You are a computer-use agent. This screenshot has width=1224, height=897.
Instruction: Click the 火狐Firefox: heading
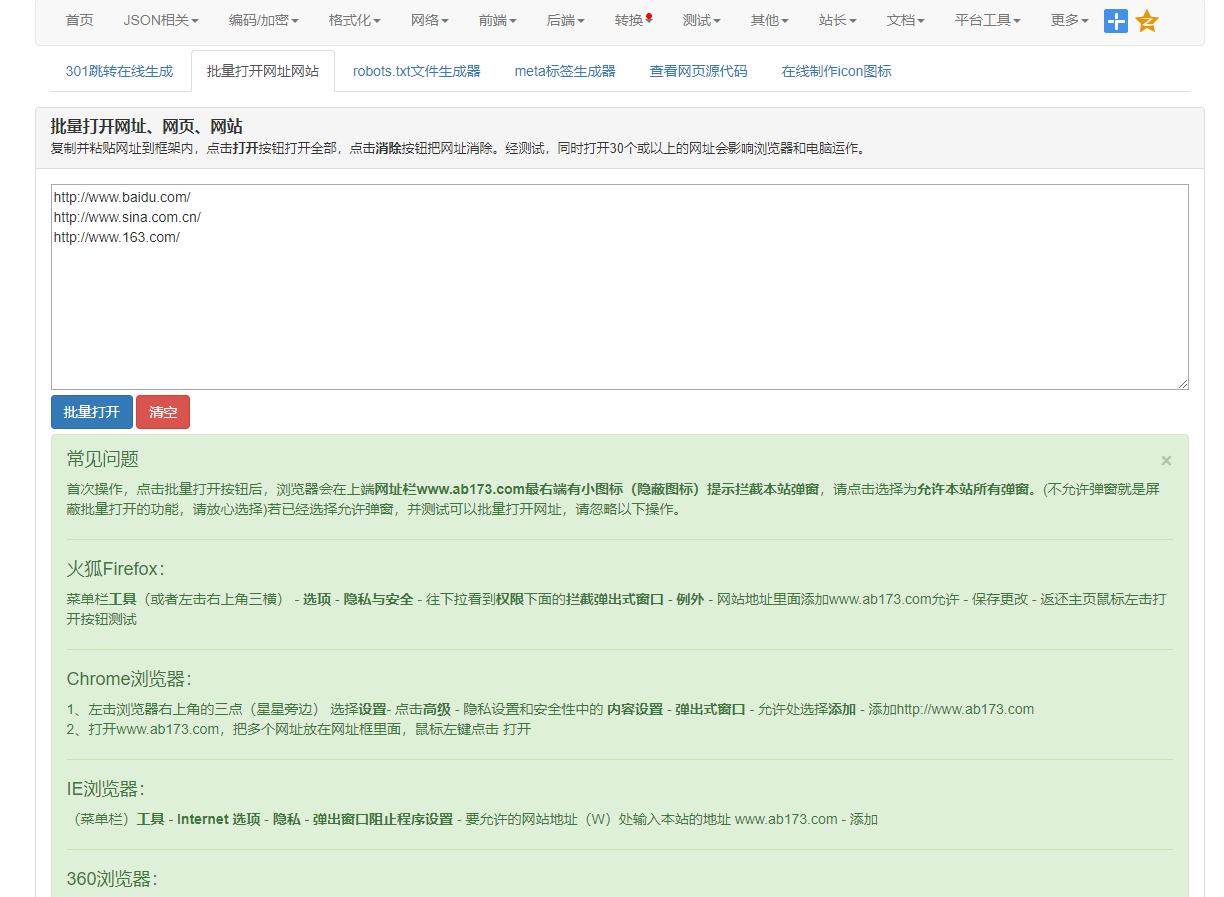(x=116, y=569)
